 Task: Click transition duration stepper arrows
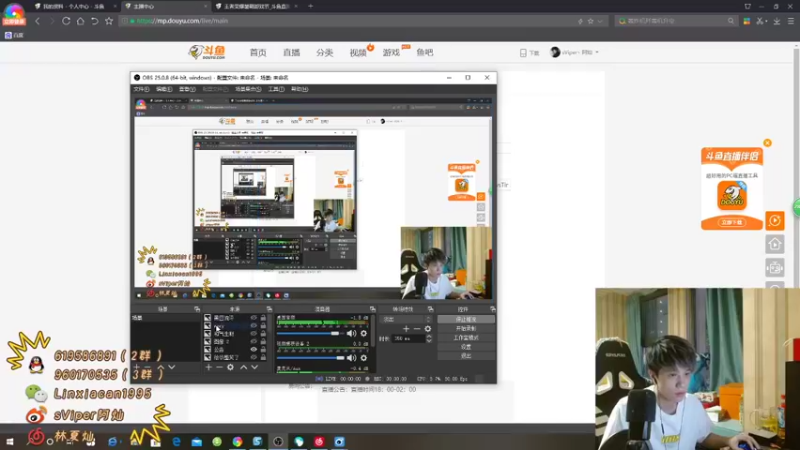tap(429, 338)
